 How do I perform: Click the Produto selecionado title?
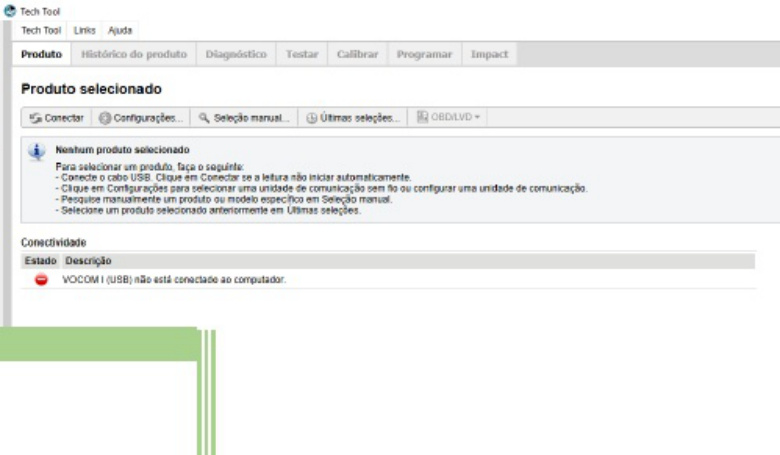coord(92,89)
